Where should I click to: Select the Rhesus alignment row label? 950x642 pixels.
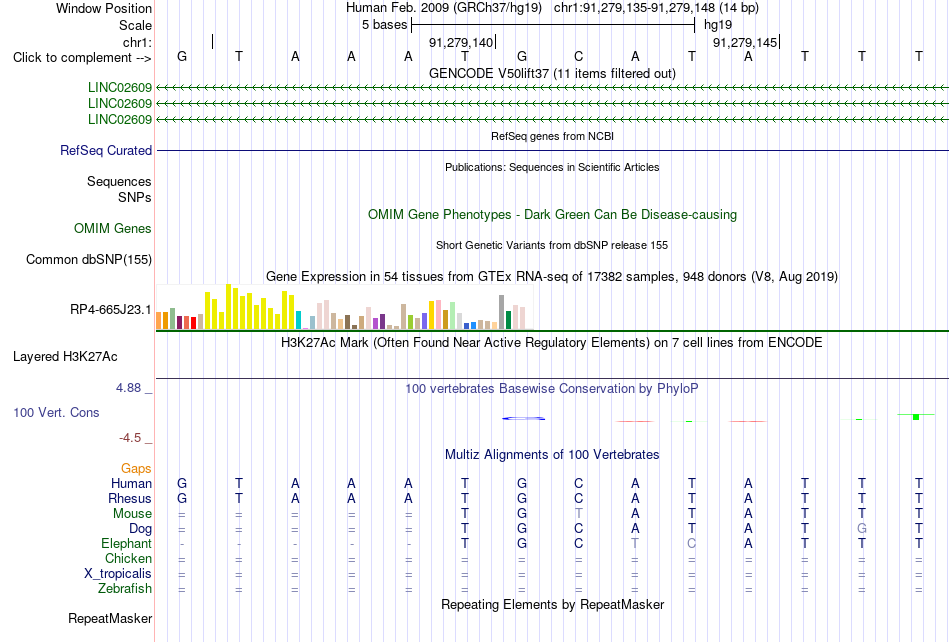point(130,498)
